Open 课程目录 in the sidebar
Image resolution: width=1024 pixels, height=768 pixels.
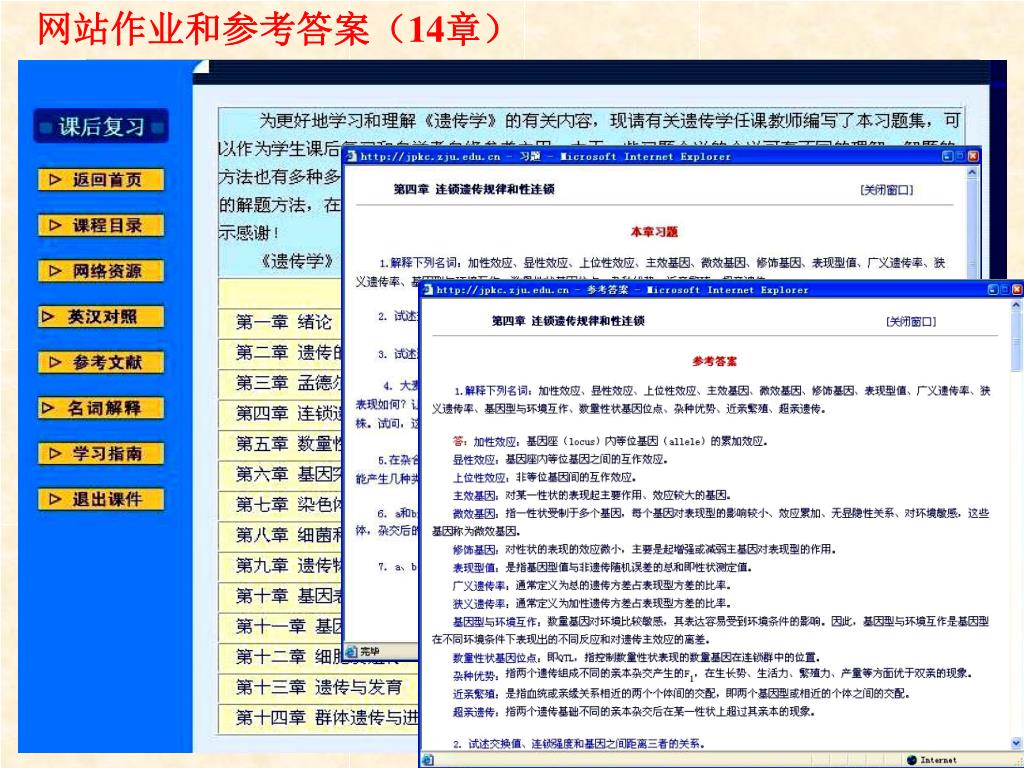pos(101,226)
